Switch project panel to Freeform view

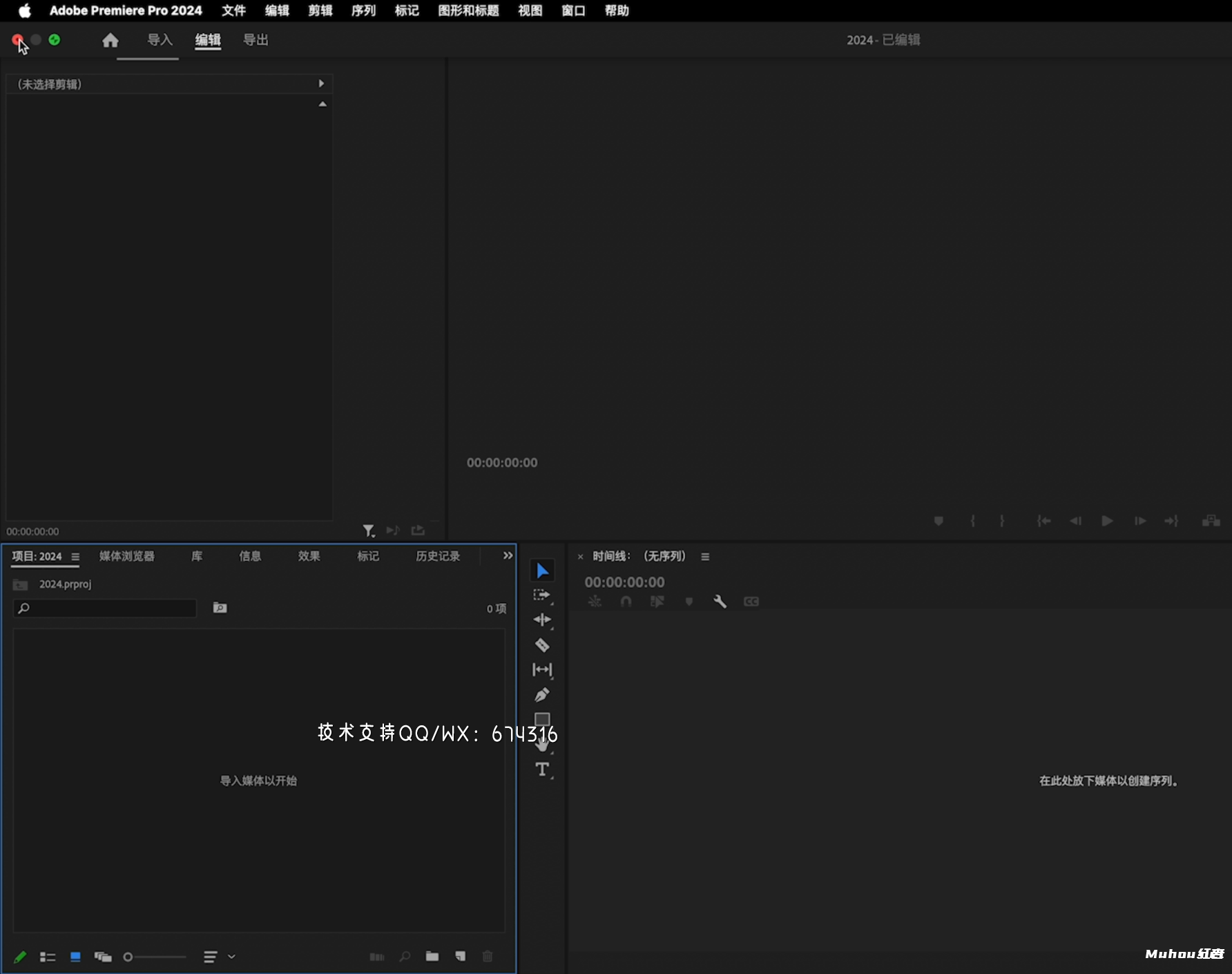coord(103,957)
